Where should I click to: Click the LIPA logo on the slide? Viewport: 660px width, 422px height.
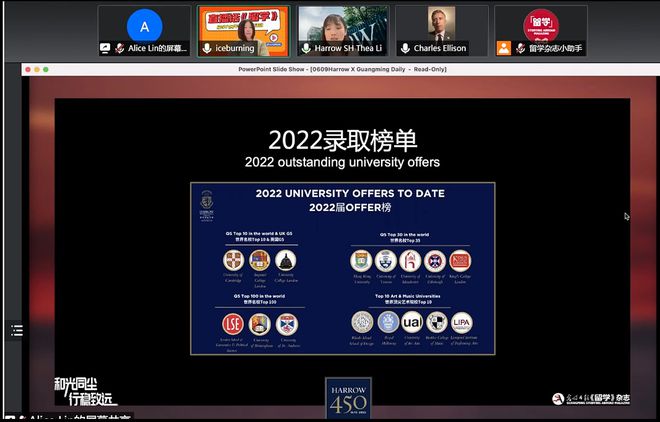pyautogui.click(x=462, y=323)
